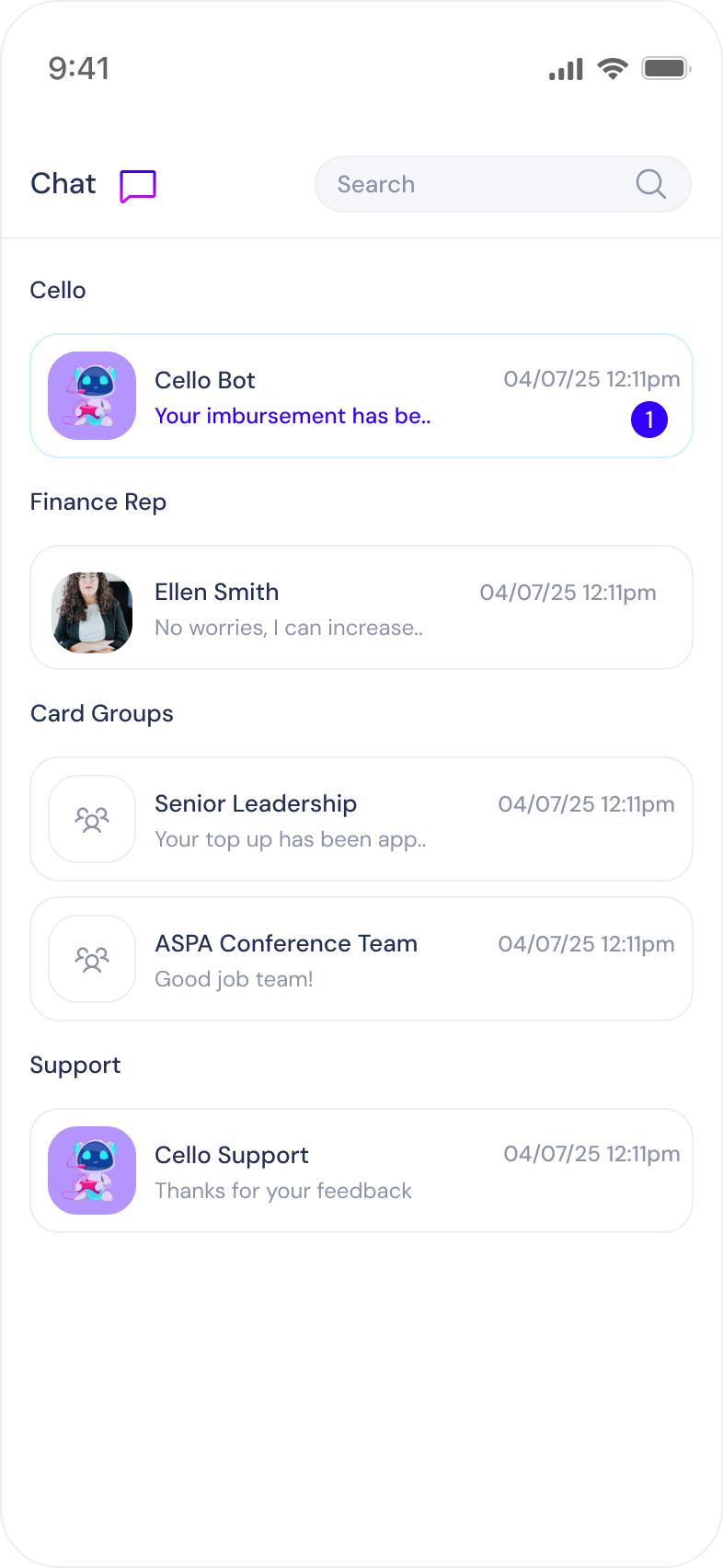Tap the Wi-Fi status bar icon
This screenshot has height=1568, width=723.
612,68
